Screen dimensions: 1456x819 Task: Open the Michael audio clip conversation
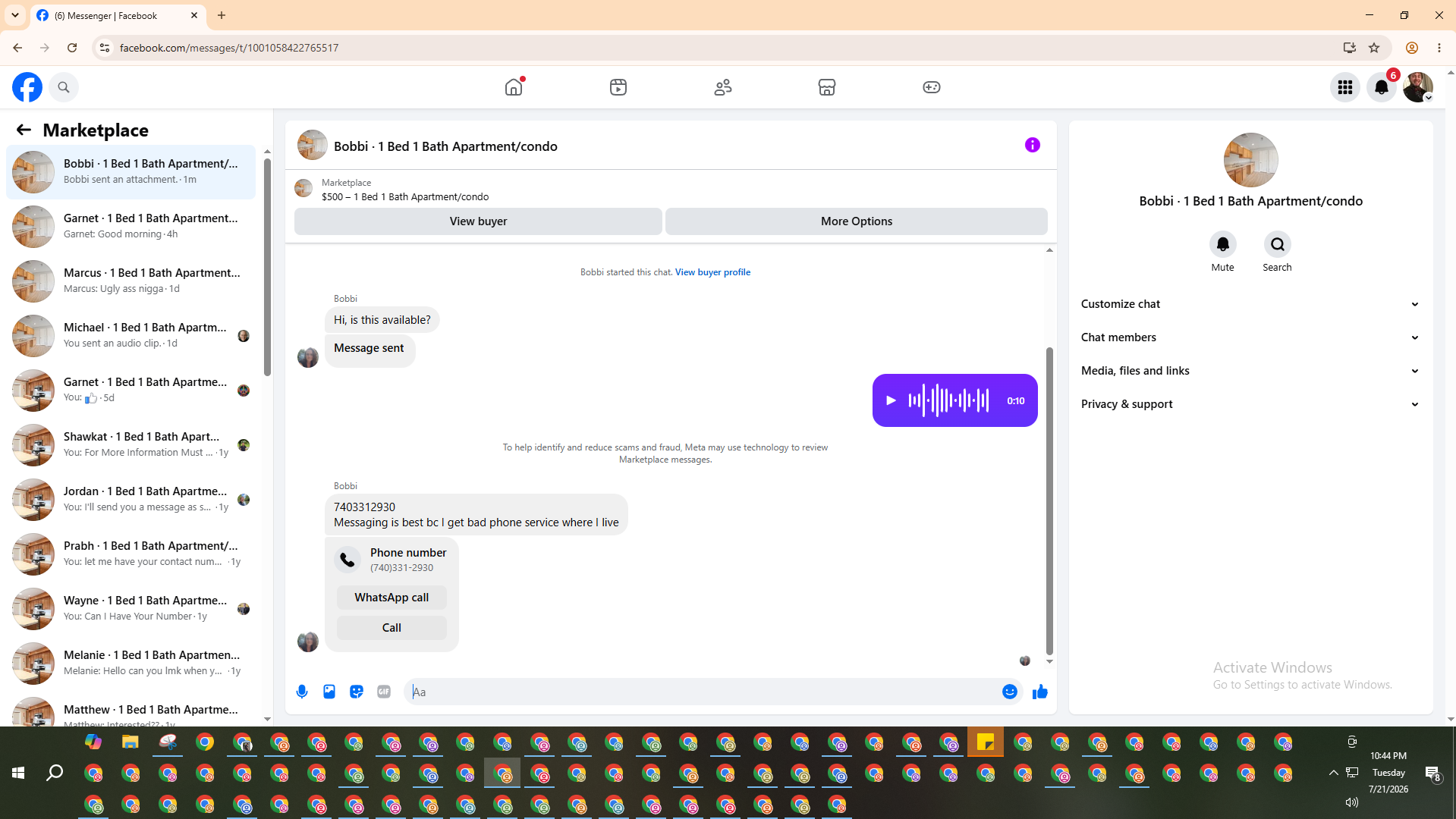click(x=131, y=336)
